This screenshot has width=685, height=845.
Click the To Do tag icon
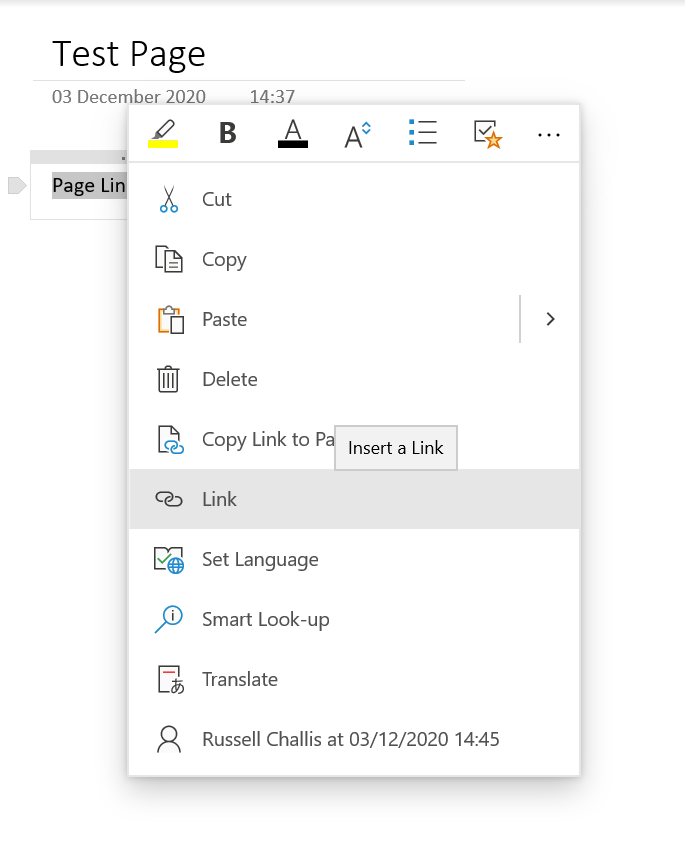pos(487,131)
